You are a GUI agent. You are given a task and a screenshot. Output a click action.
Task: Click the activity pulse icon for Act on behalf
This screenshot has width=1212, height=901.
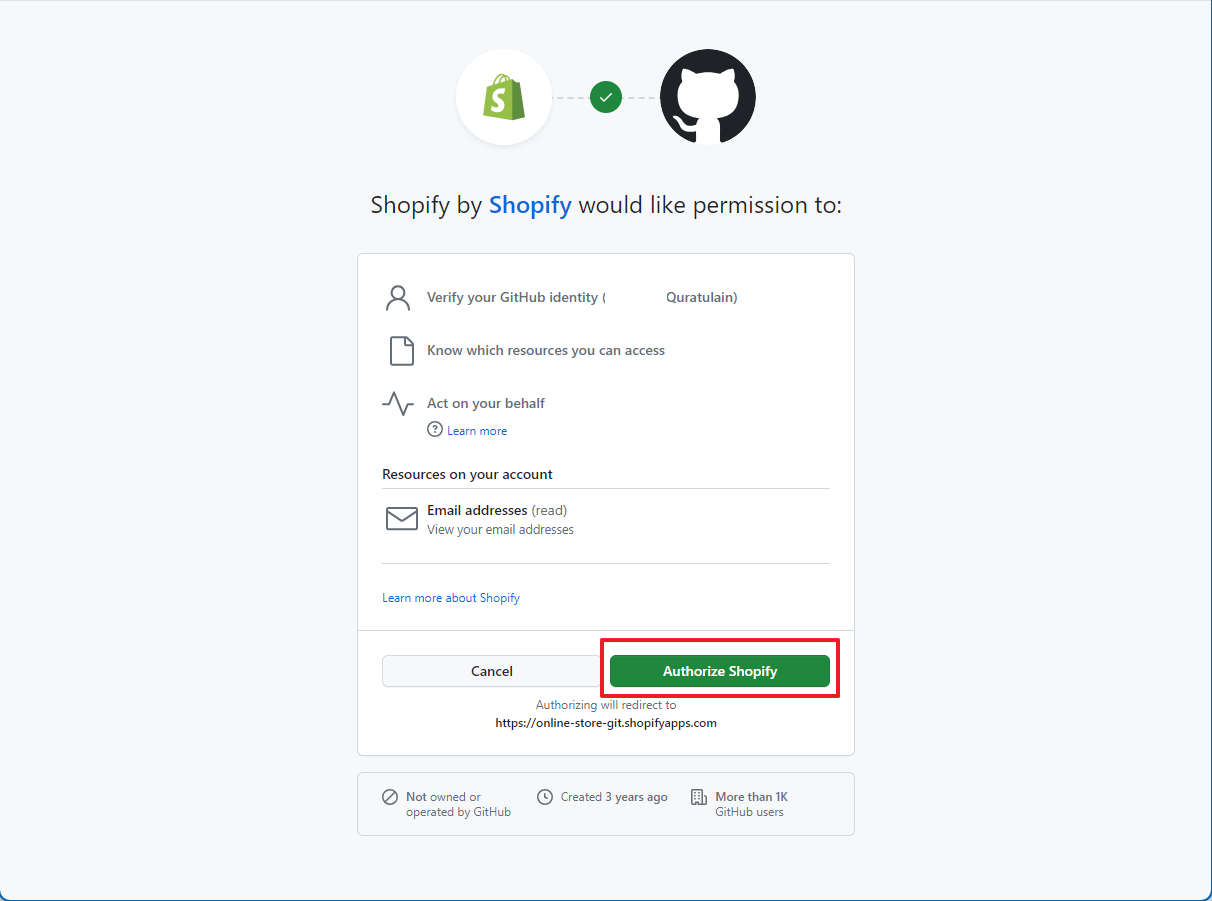point(398,403)
